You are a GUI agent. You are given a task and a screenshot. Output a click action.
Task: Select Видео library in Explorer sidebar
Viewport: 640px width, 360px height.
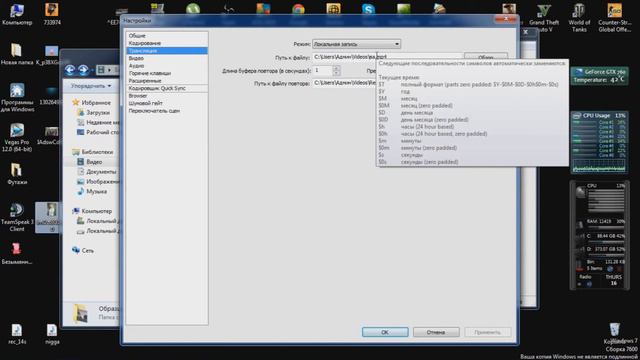94,162
